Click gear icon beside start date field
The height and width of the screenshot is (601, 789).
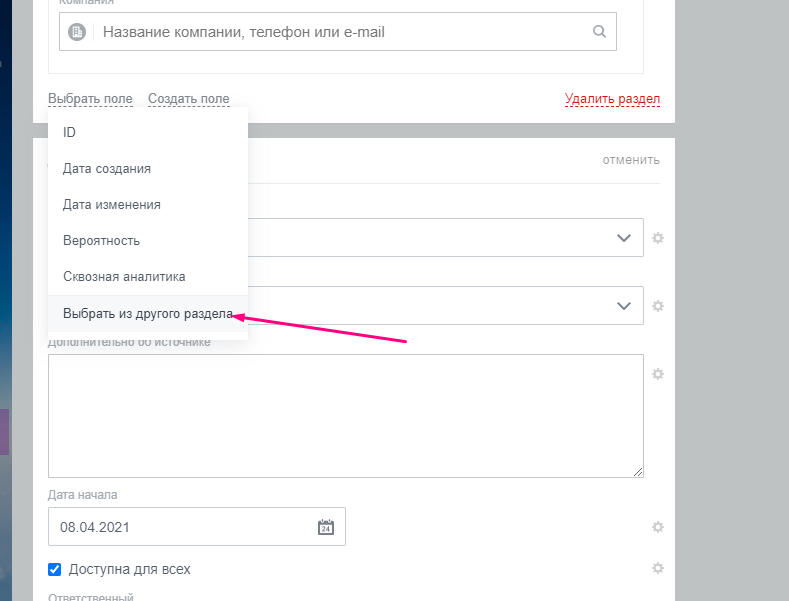tap(658, 527)
